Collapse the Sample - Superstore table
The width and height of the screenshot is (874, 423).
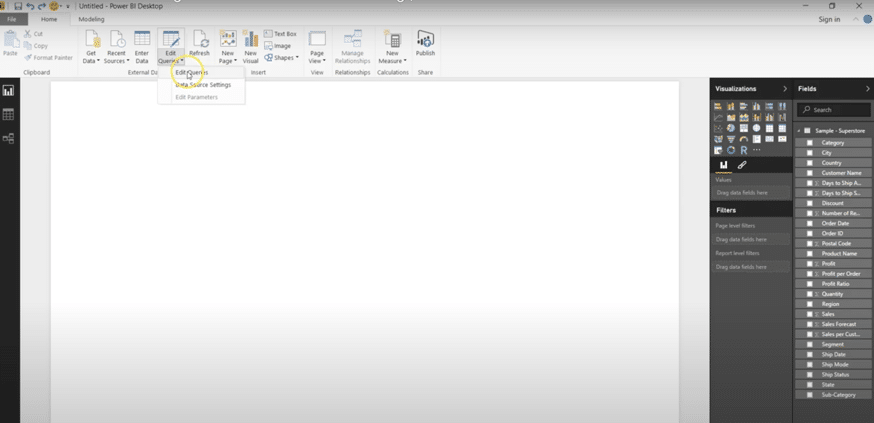tap(799, 130)
